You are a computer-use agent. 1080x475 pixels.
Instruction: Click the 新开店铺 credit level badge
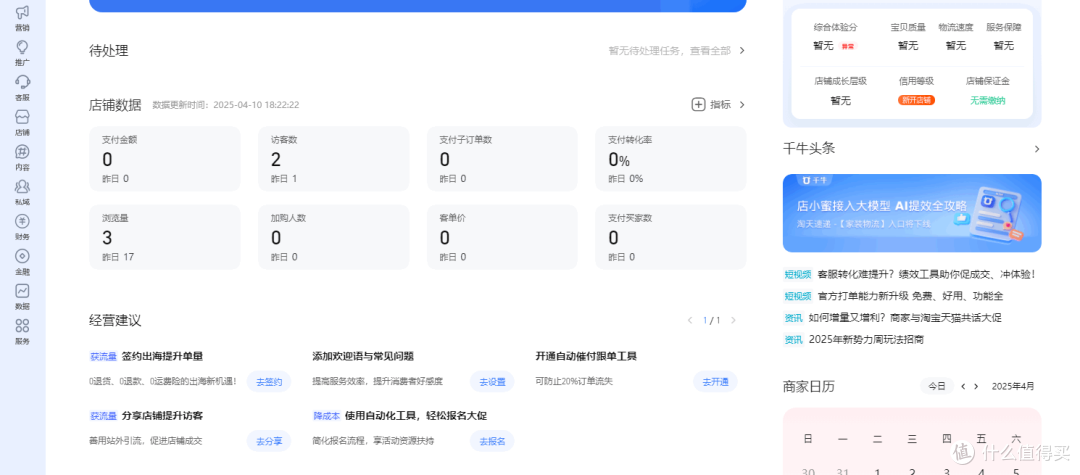[x=916, y=101]
